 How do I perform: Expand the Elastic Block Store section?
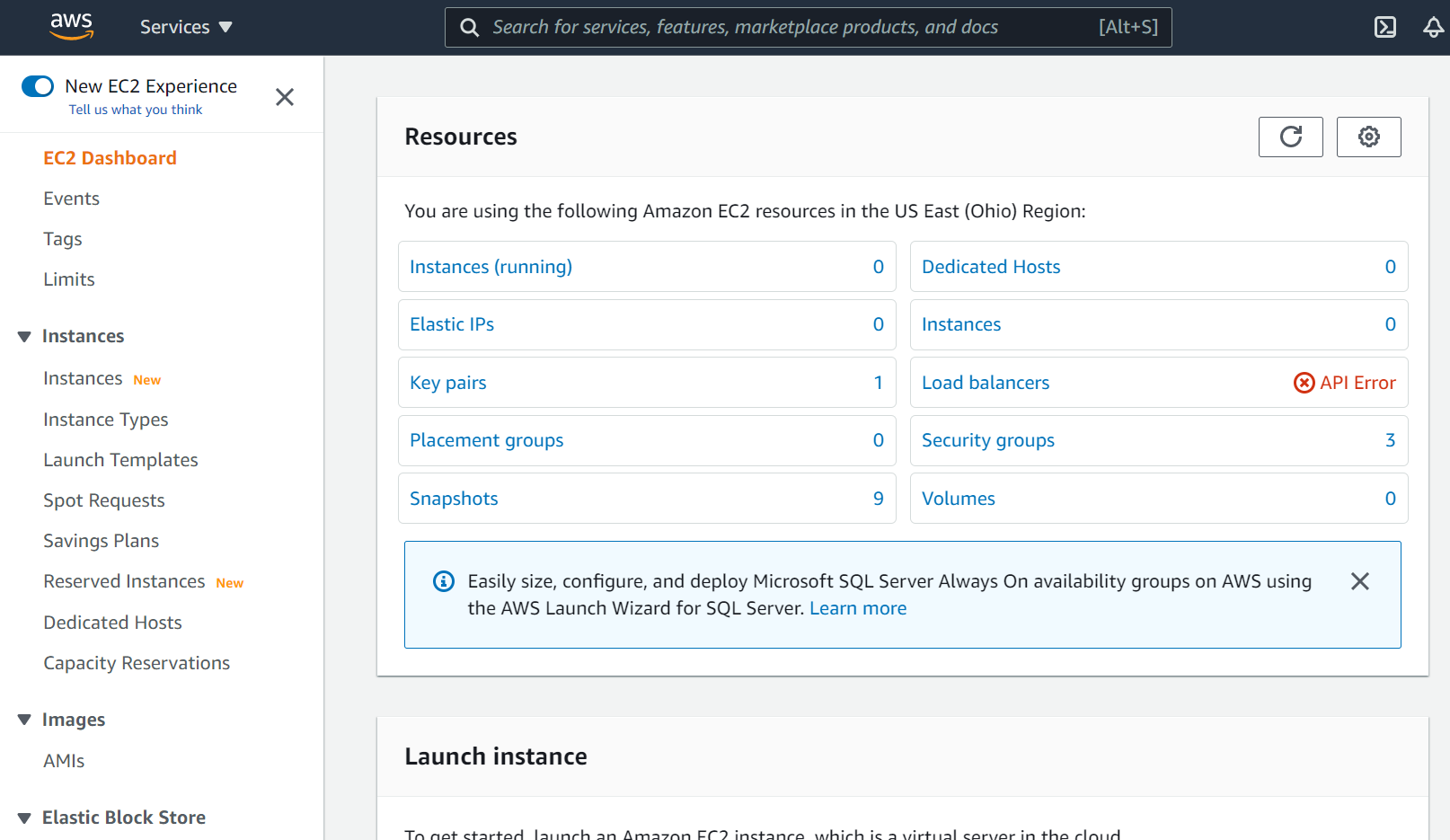click(23, 817)
